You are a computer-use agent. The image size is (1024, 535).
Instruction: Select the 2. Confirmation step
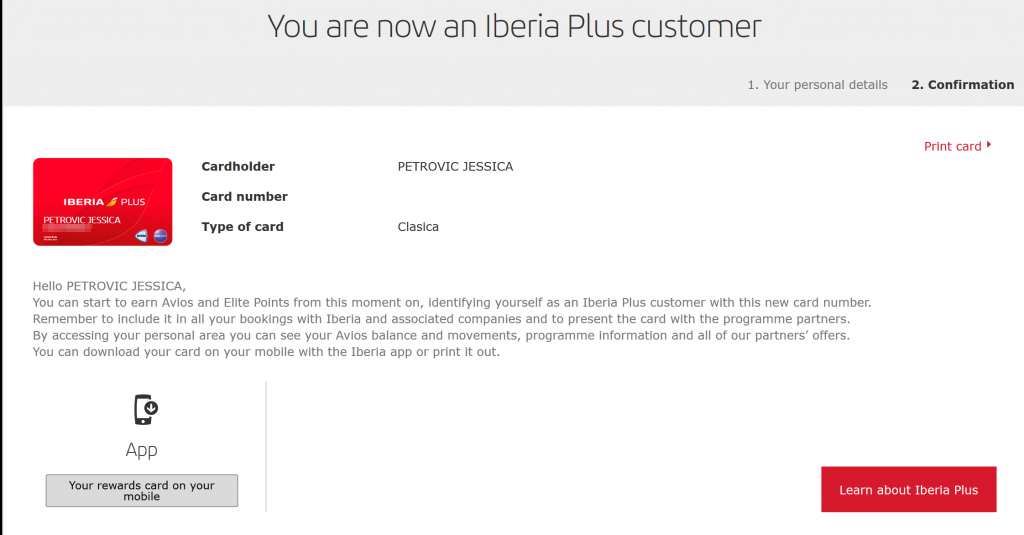pos(963,85)
